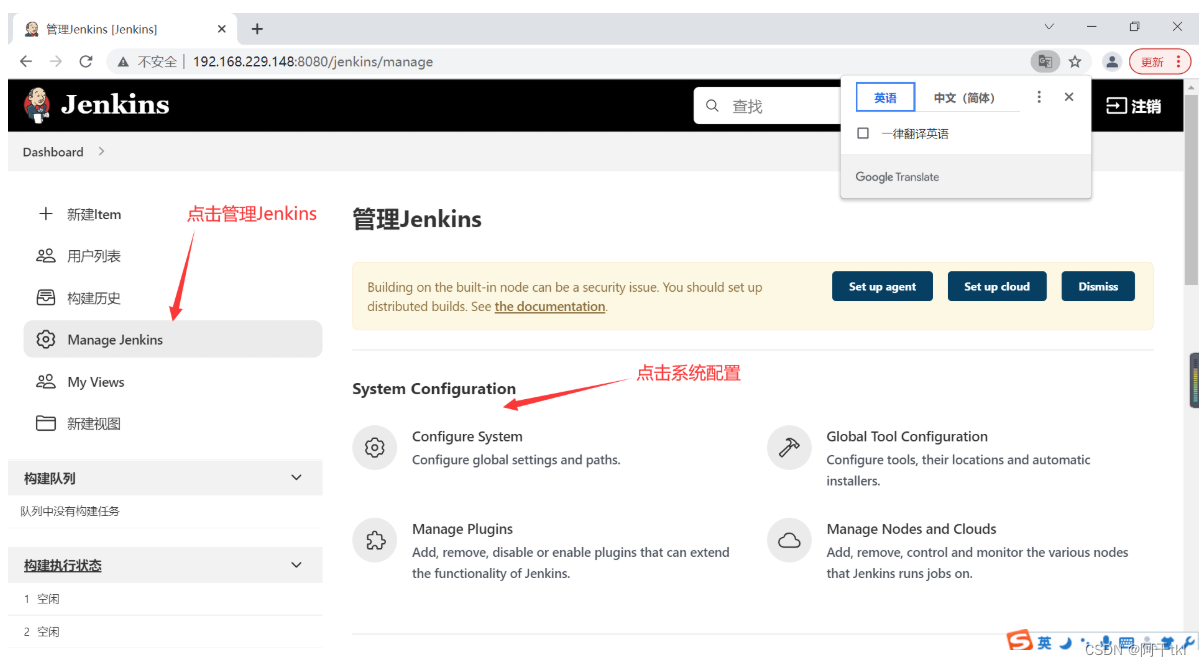The image size is (1201, 666).
Task: Click the Manage Plugins puzzle icon
Action: 375,541
